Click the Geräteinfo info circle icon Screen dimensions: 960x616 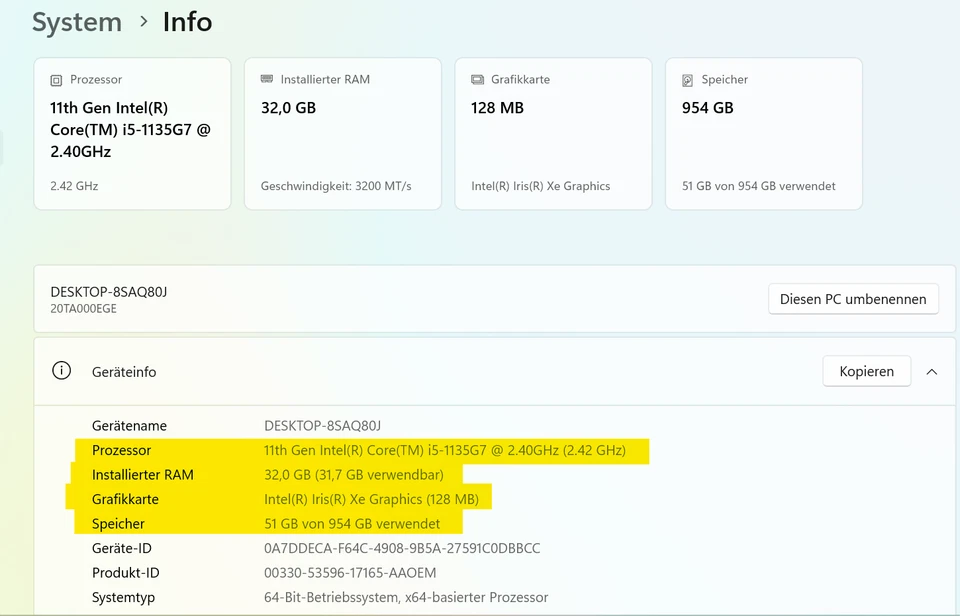61,370
